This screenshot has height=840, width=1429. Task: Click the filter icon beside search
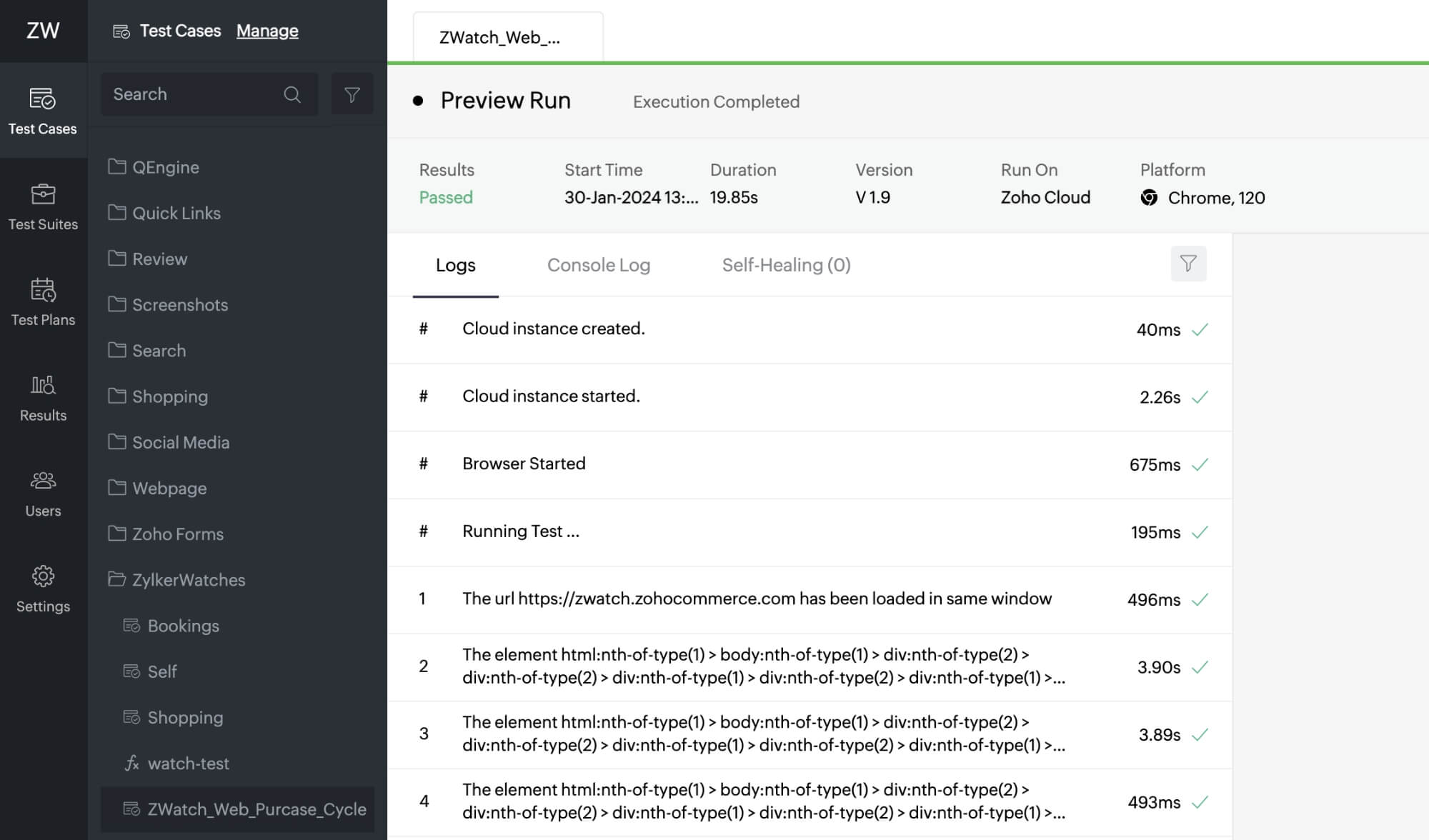pyautogui.click(x=352, y=94)
